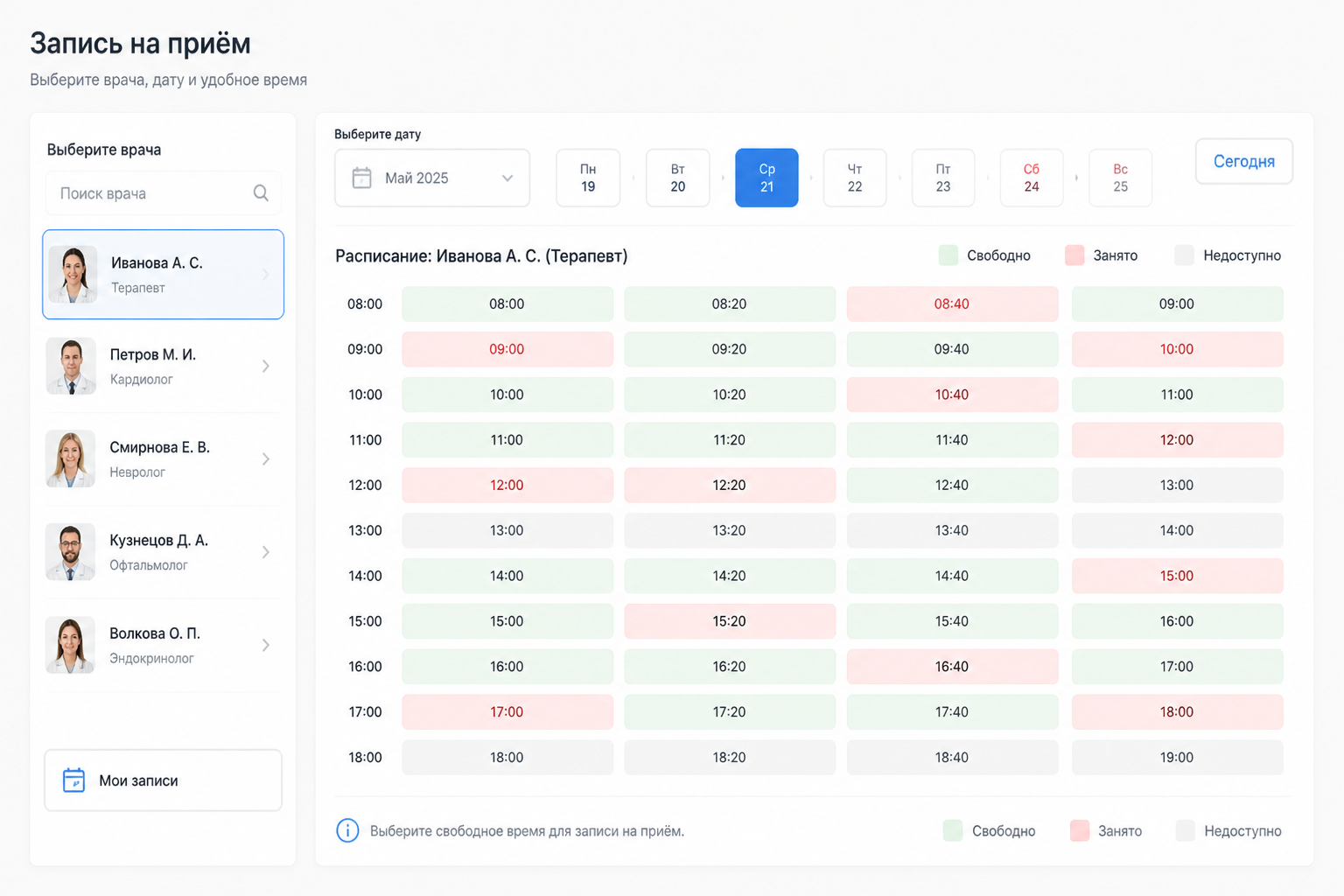This screenshot has width=1344, height=896.
Task: Select doctor photo of Петров М. И.
Action: coord(71,366)
